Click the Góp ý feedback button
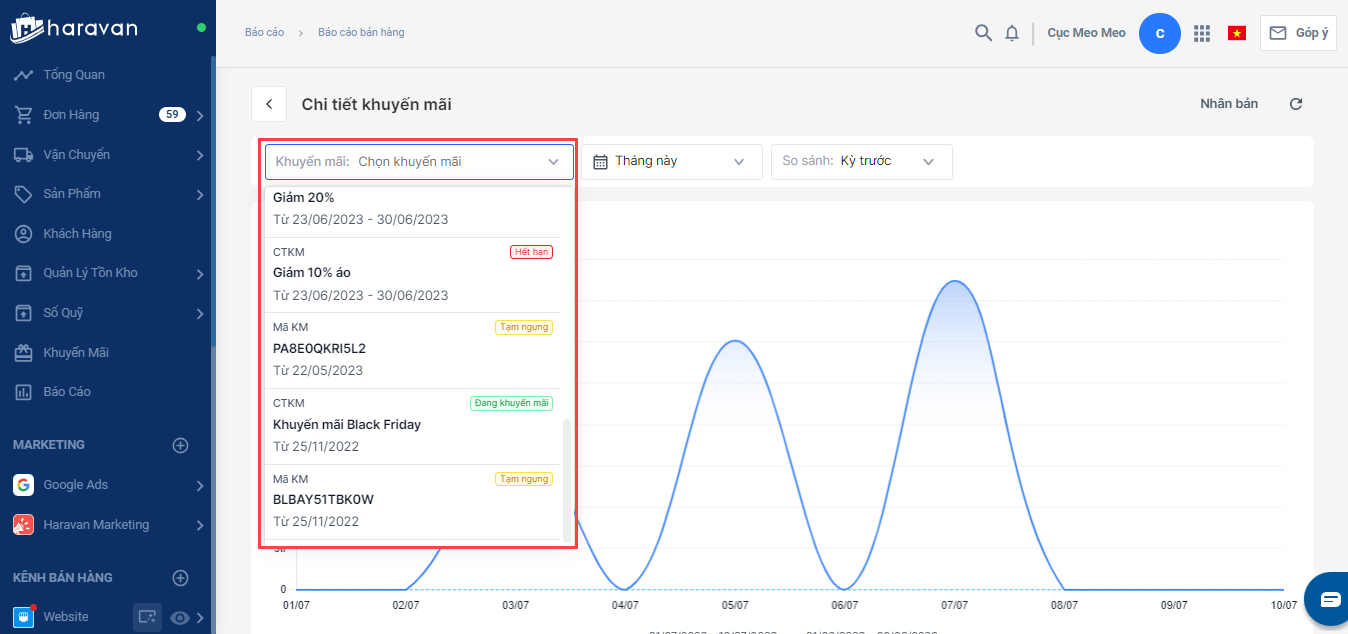Image resolution: width=1348 pixels, height=634 pixels. pos(1298,33)
